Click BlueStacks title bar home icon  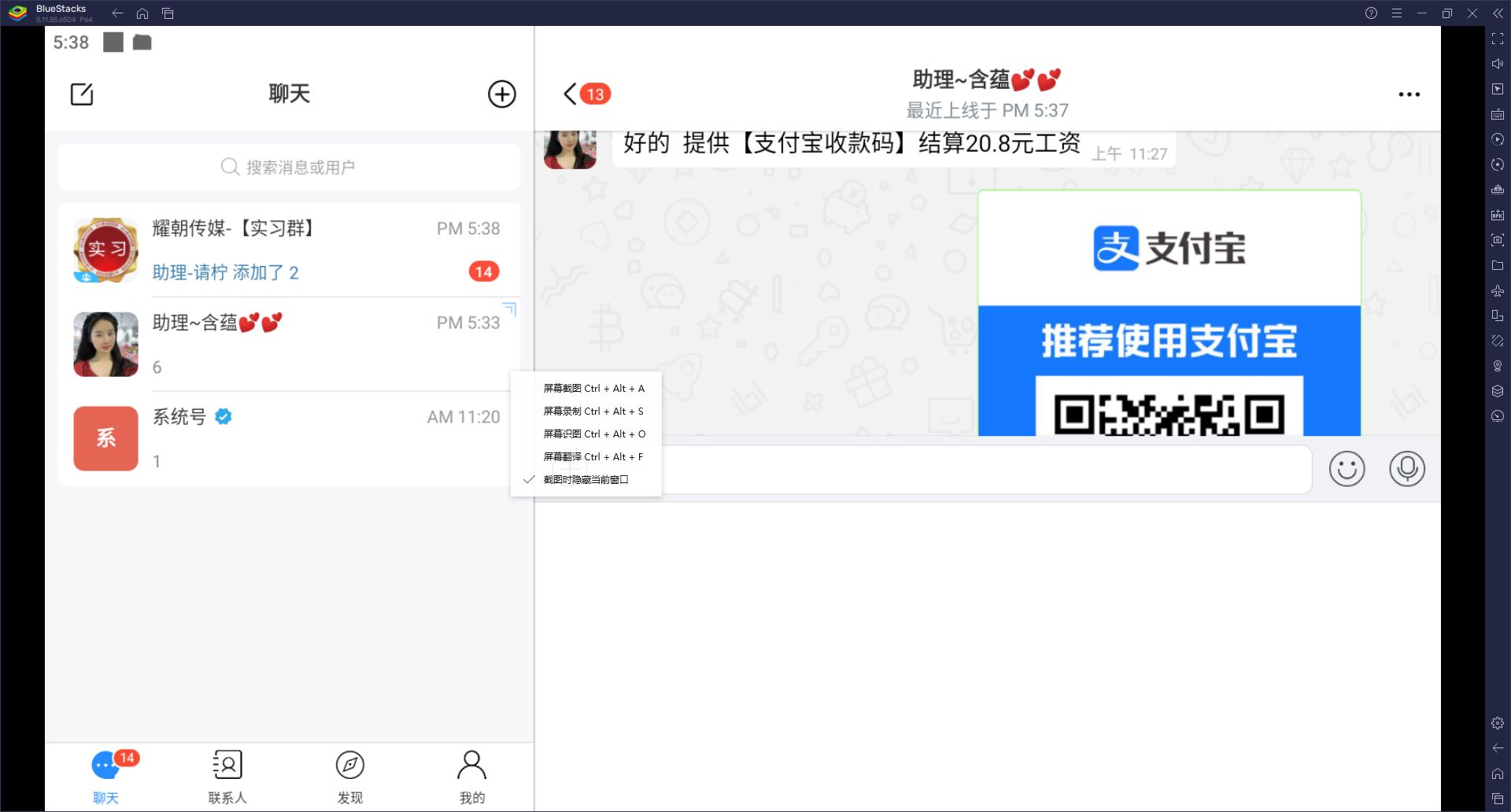142,13
